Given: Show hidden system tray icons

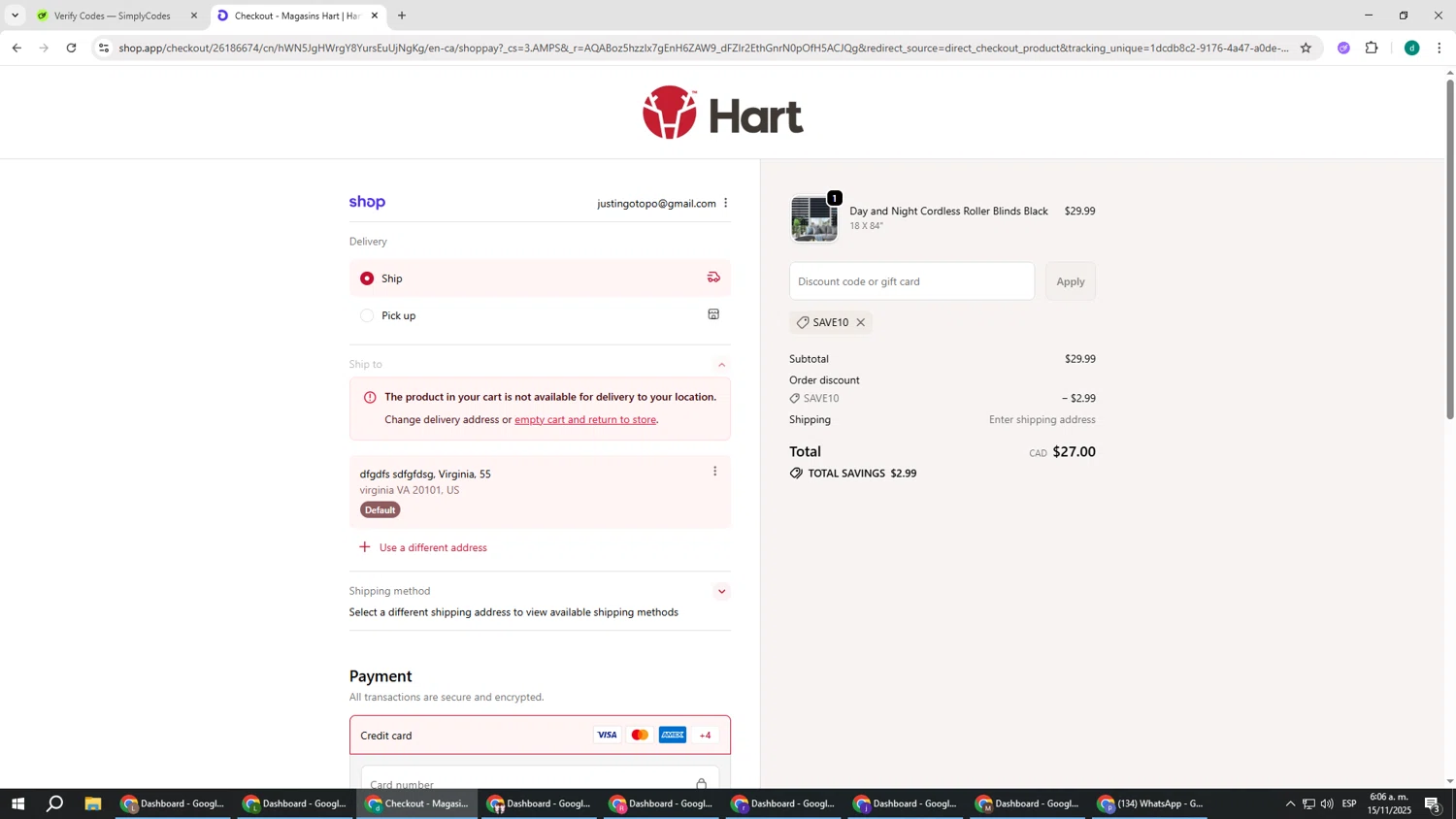Looking at the screenshot, I should click(x=1290, y=803).
